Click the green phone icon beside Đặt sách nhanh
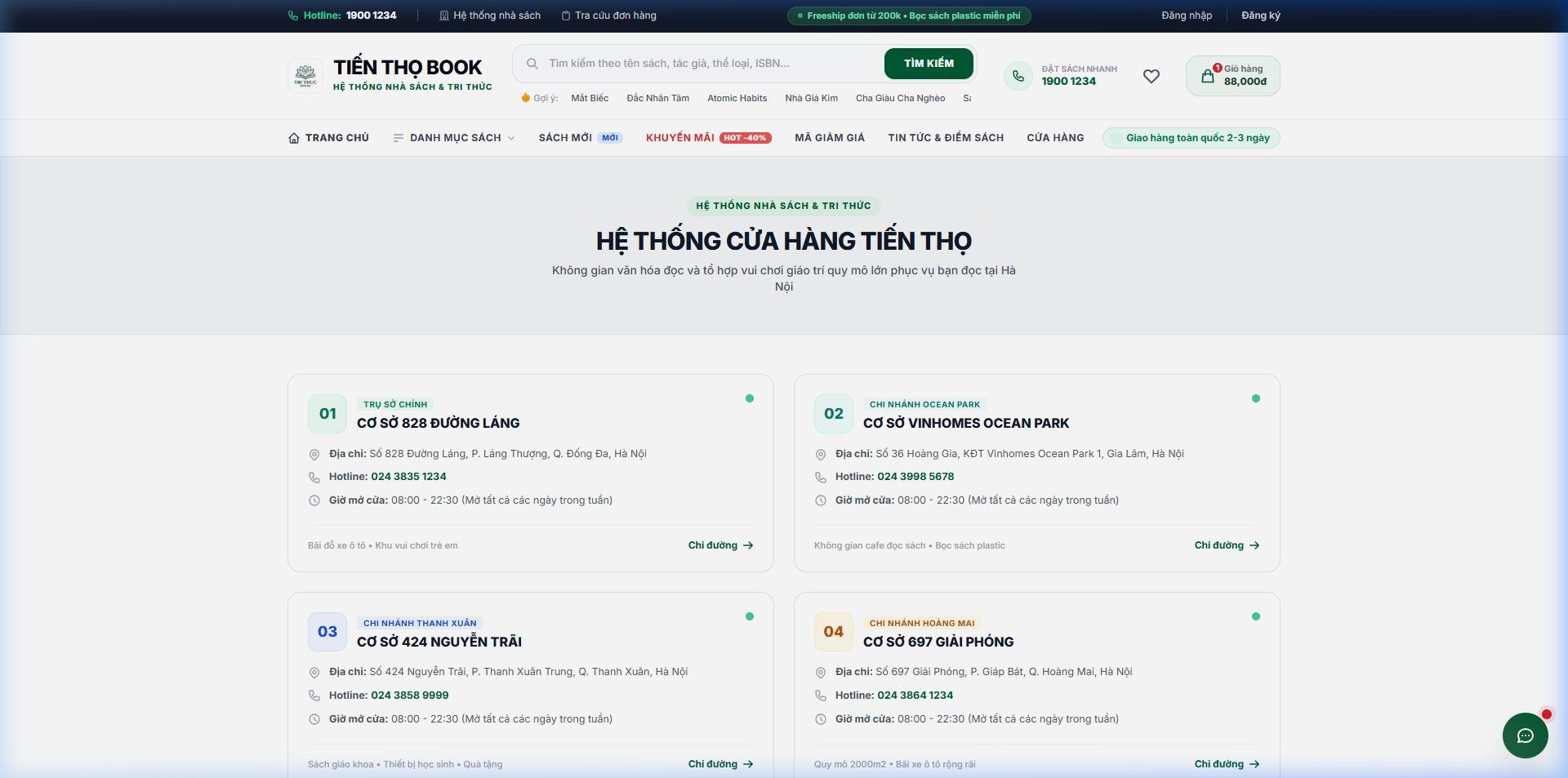This screenshot has width=1568, height=778. coord(1018,76)
